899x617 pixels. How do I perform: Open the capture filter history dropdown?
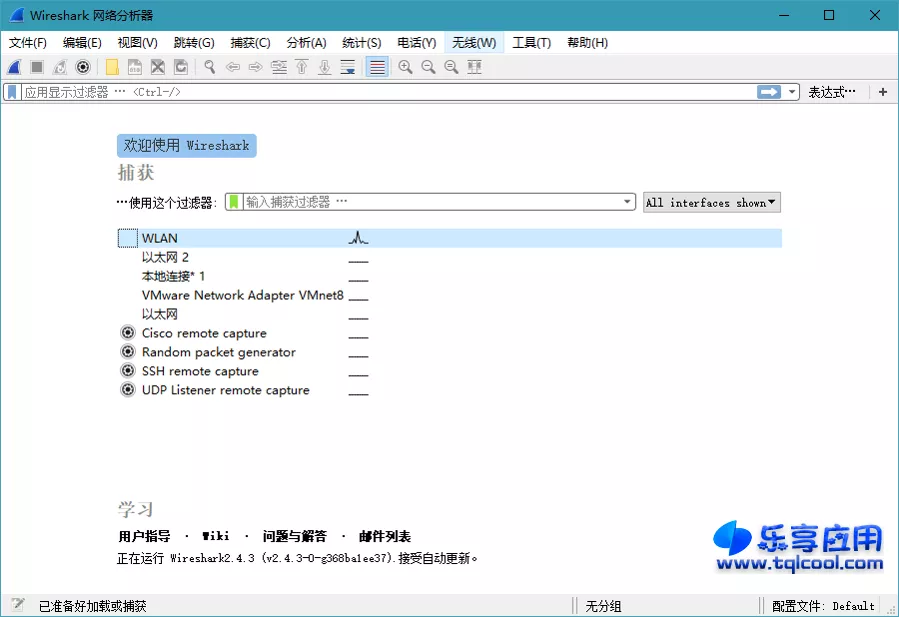pos(627,201)
